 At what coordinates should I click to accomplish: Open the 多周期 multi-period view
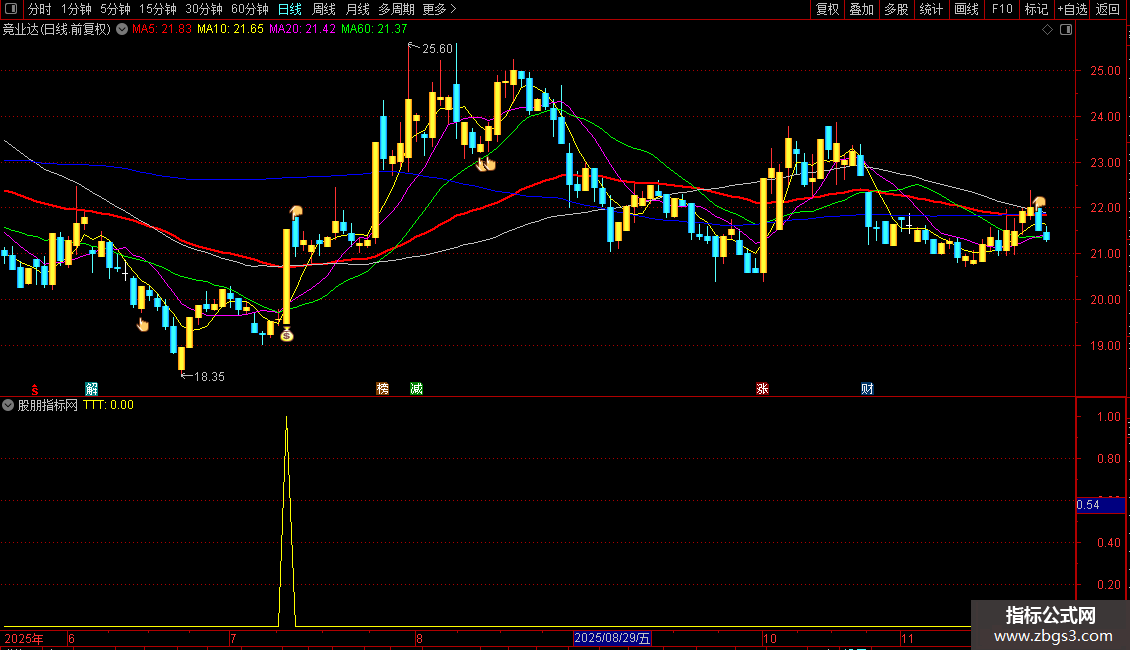point(396,9)
